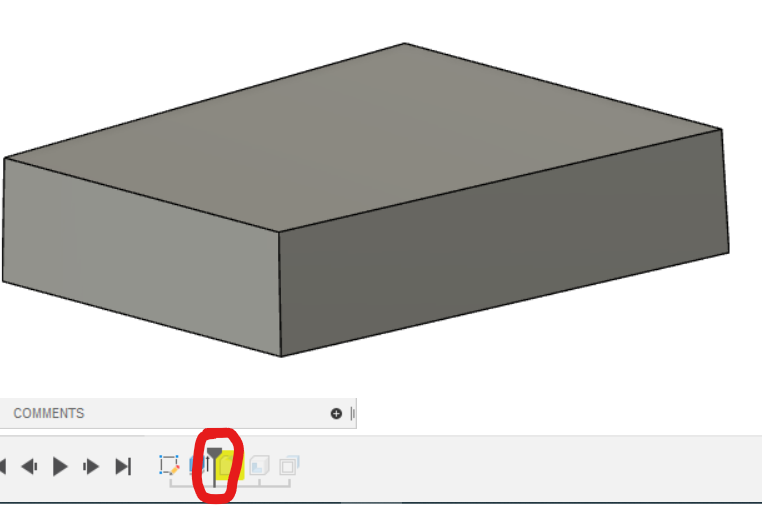Select the last grayed-out timeline feature
The height and width of the screenshot is (507, 762).
pyautogui.click(x=289, y=465)
